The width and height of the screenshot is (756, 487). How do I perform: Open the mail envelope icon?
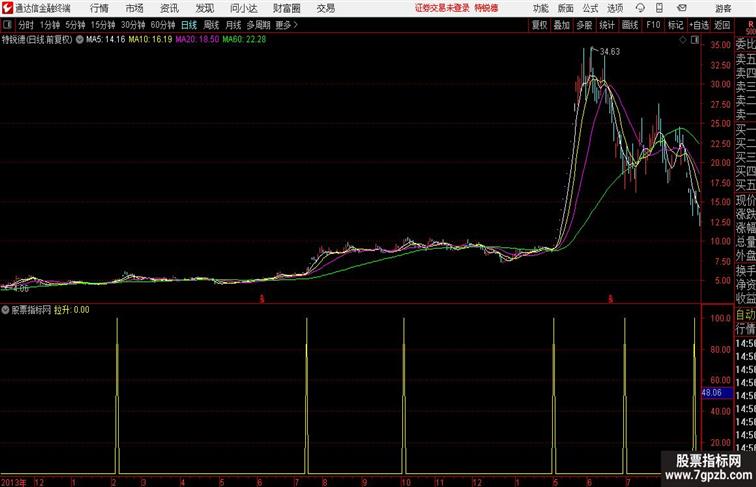pos(682,8)
